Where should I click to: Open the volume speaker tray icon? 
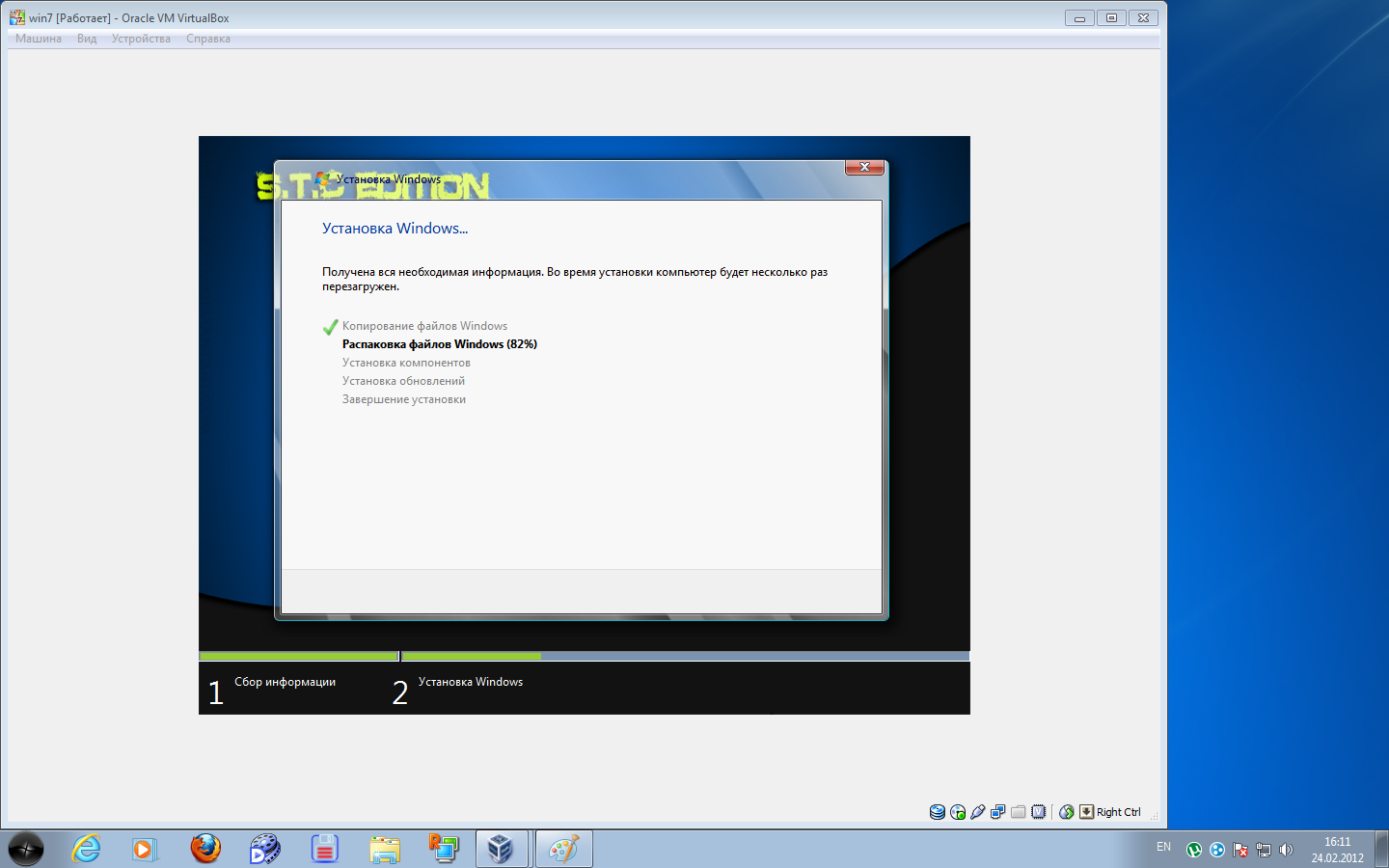(1286, 850)
